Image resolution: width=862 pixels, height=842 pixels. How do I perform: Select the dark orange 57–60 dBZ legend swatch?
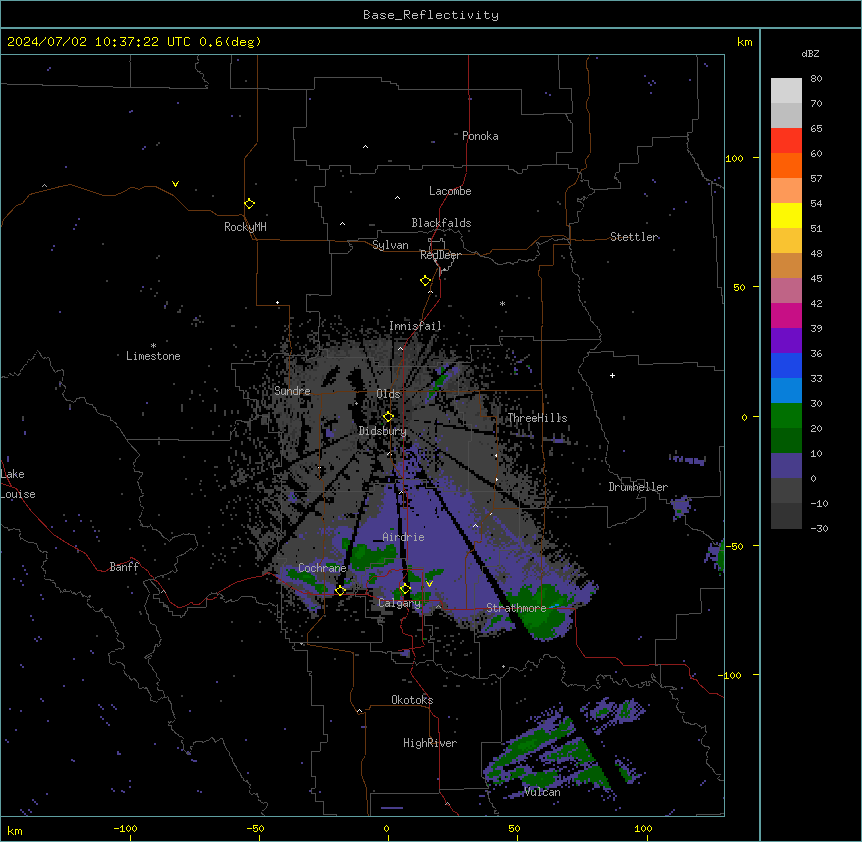point(786,166)
